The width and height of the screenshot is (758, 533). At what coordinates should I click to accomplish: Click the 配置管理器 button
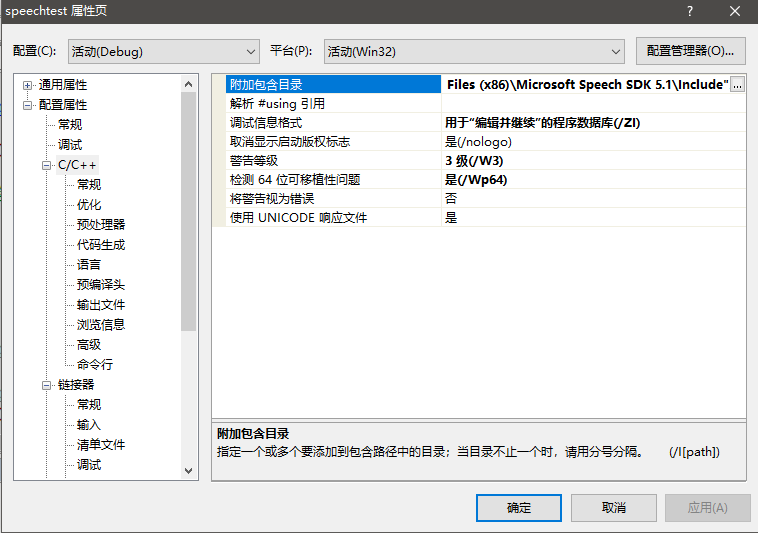(690, 51)
